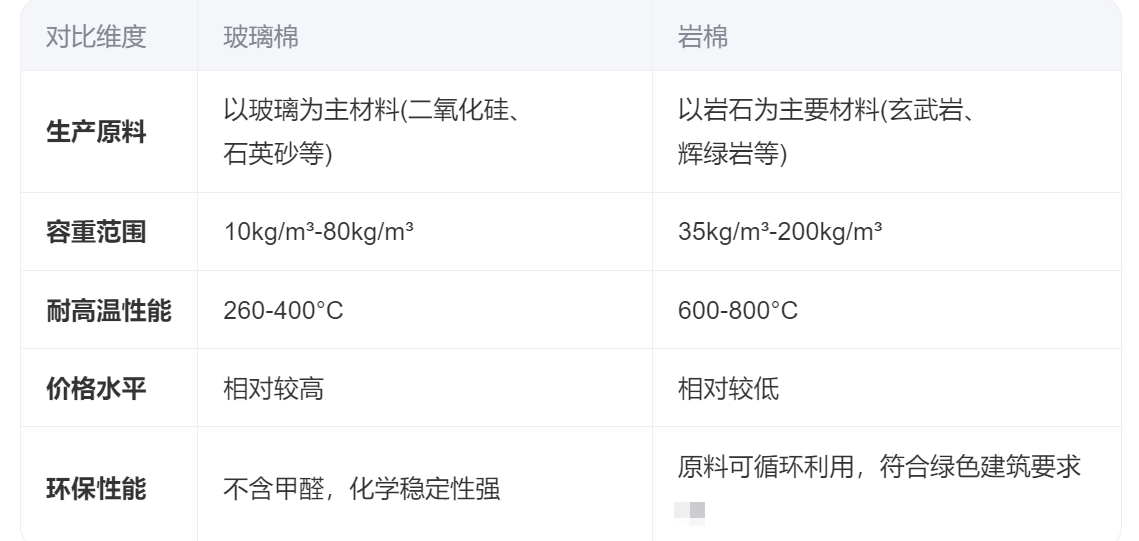Click the 相对较低 price cell
1139x541 pixels.
(x=727, y=389)
